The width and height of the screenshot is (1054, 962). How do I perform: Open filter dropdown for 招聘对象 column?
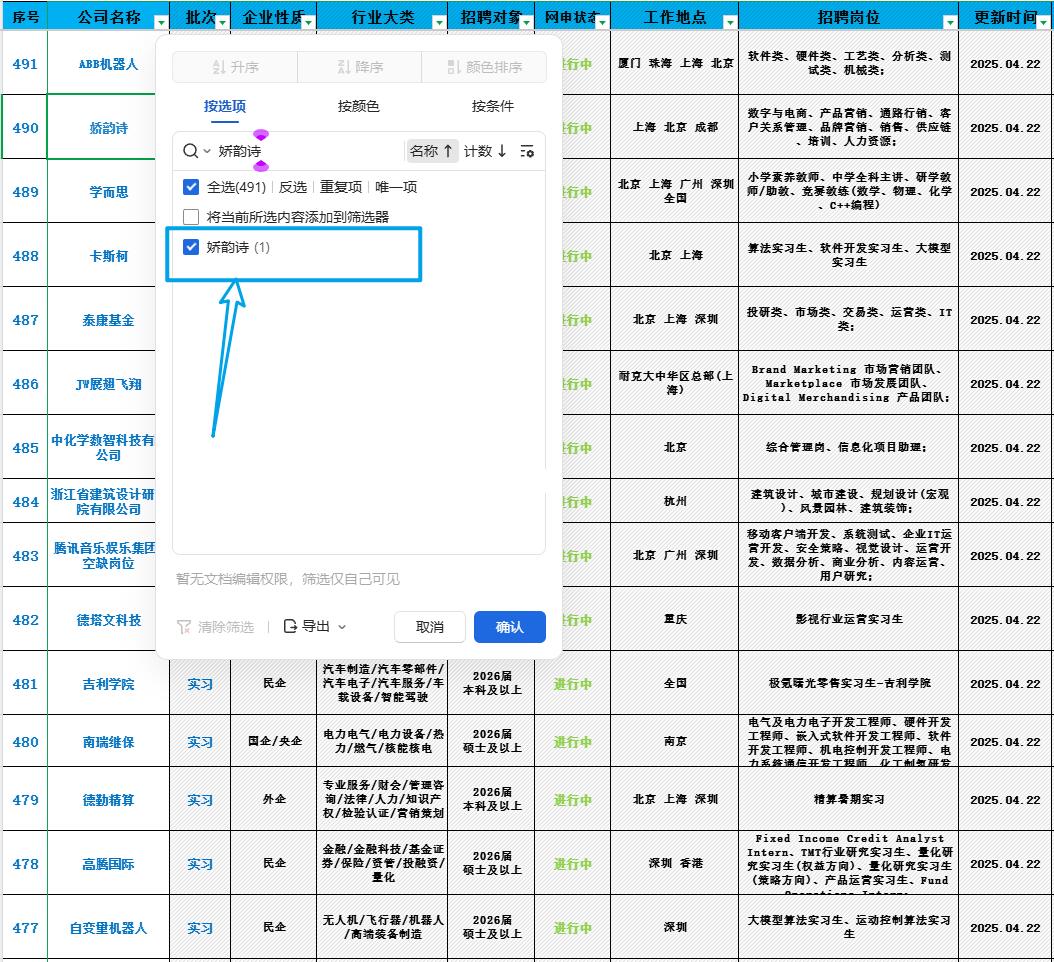[x=527, y=23]
